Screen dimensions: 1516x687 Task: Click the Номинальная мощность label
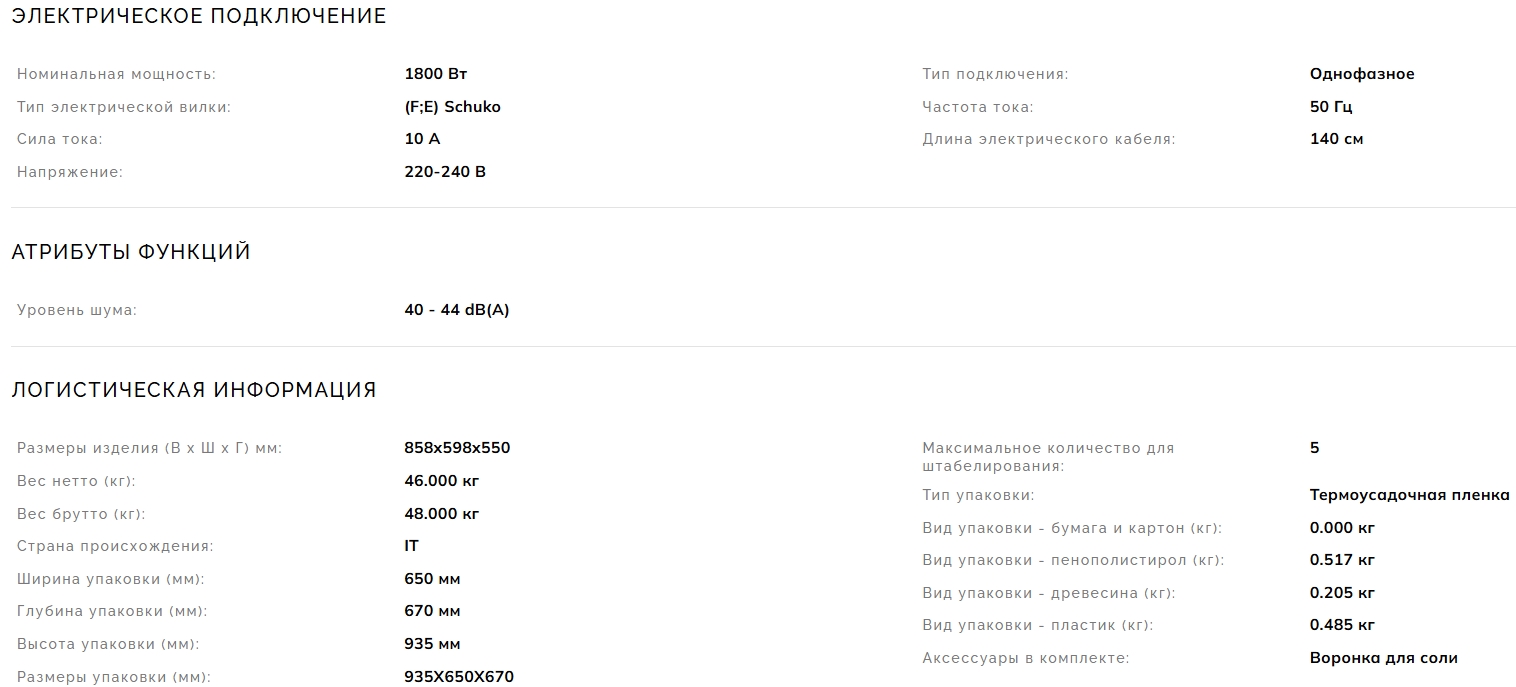coord(116,74)
